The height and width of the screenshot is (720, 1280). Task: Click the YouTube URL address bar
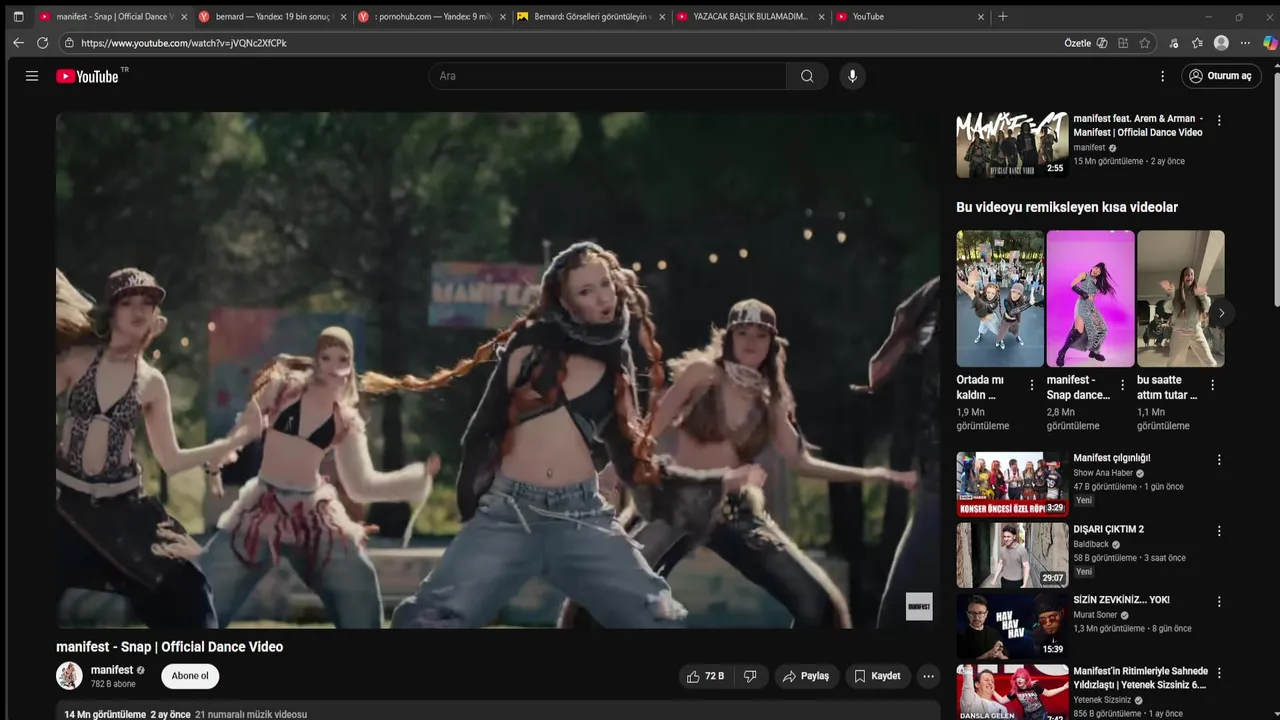560,43
